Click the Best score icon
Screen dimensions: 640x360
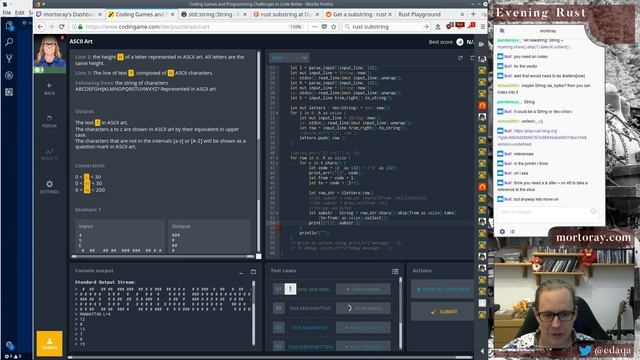(x=460, y=42)
